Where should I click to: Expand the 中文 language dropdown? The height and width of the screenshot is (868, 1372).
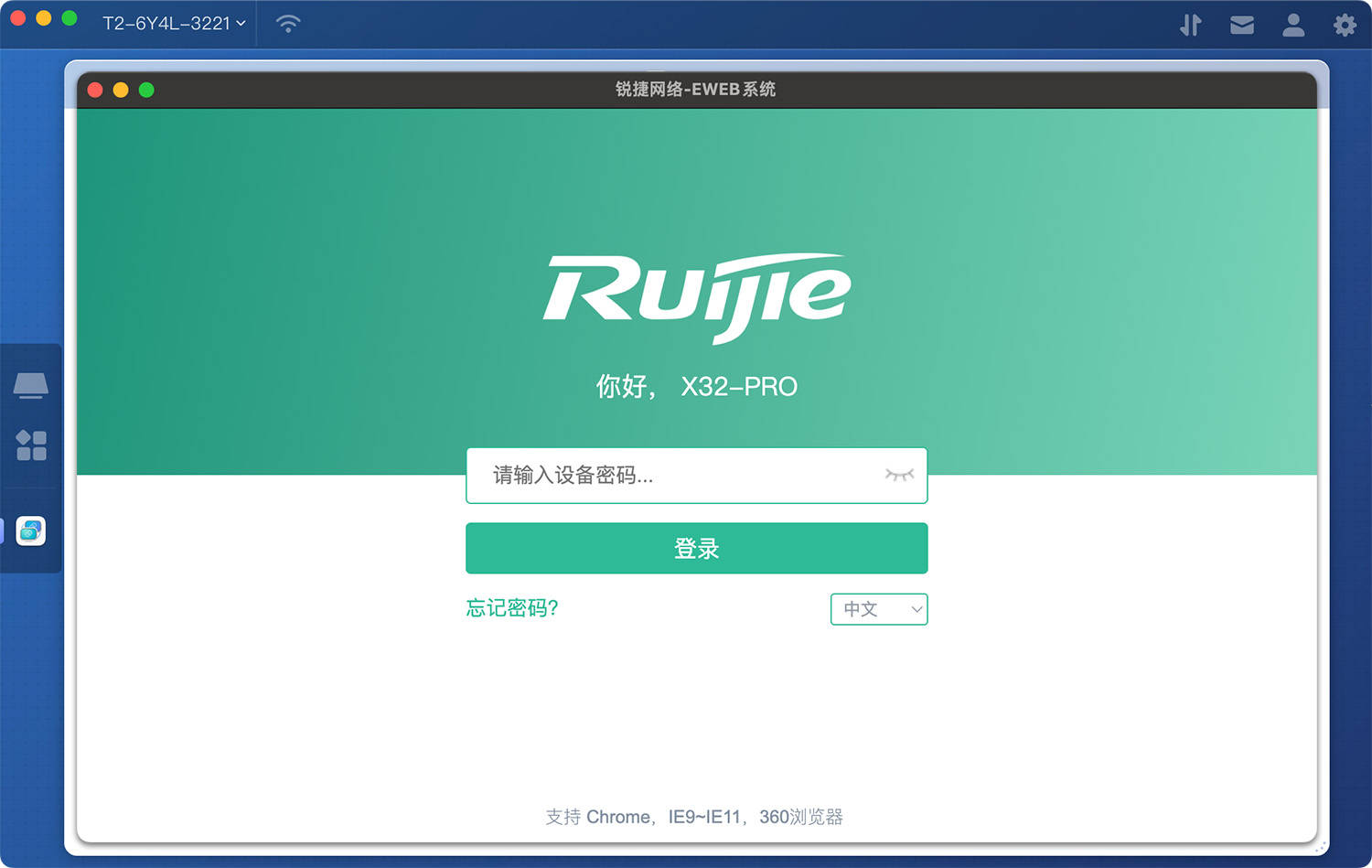tap(878, 609)
